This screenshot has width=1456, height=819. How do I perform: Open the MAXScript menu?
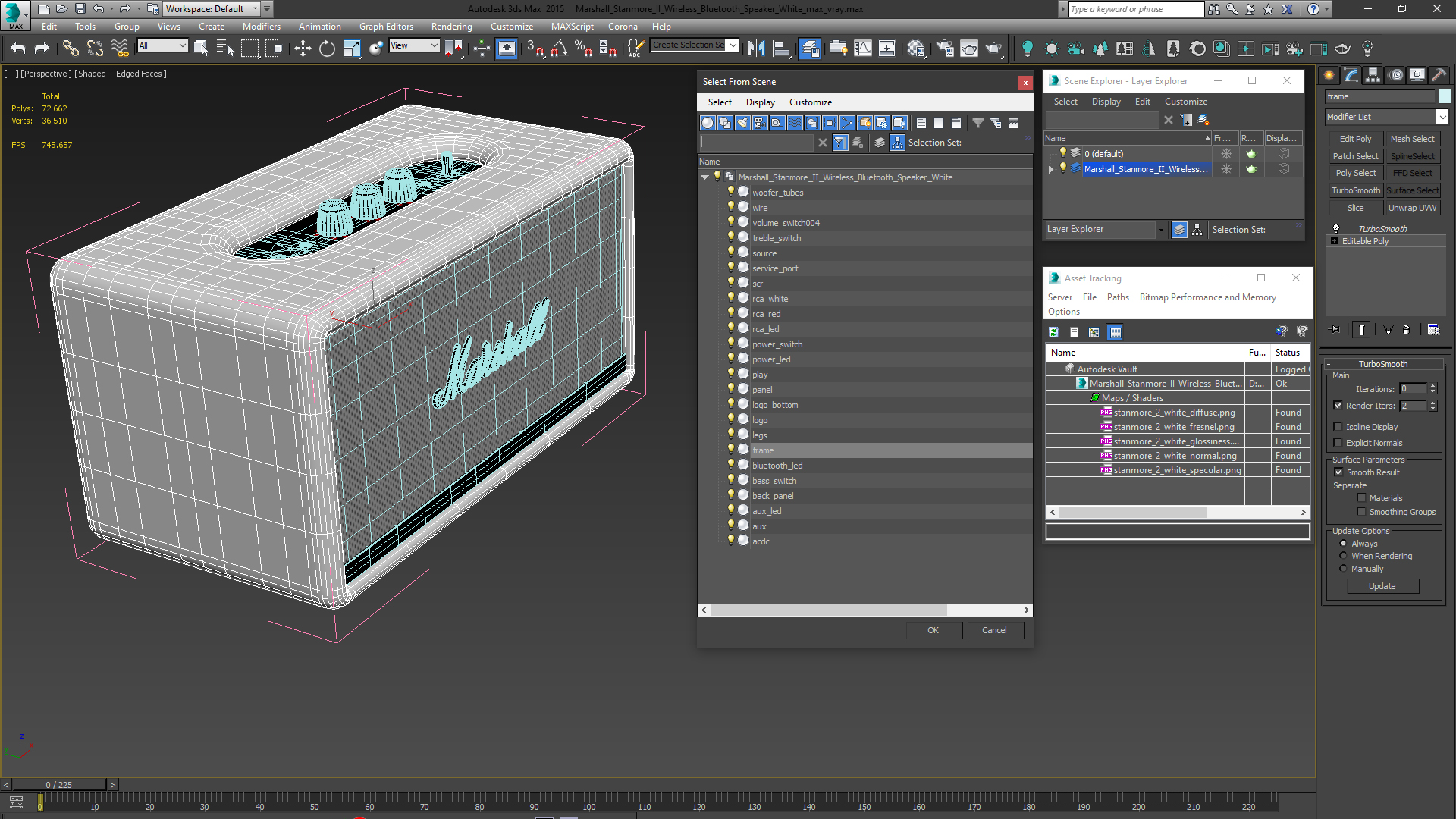tap(573, 27)
